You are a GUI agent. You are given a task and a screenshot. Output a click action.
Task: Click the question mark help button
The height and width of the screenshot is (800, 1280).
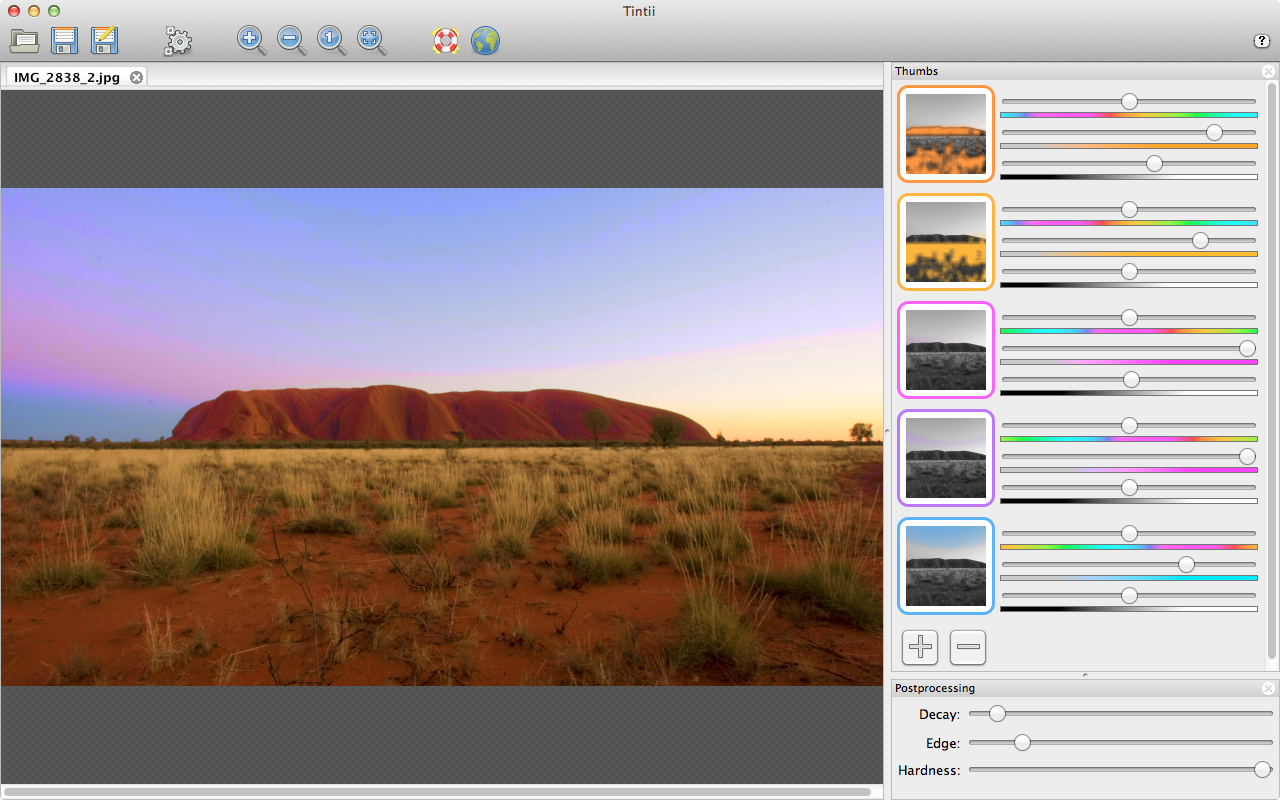pos(1261,41)
